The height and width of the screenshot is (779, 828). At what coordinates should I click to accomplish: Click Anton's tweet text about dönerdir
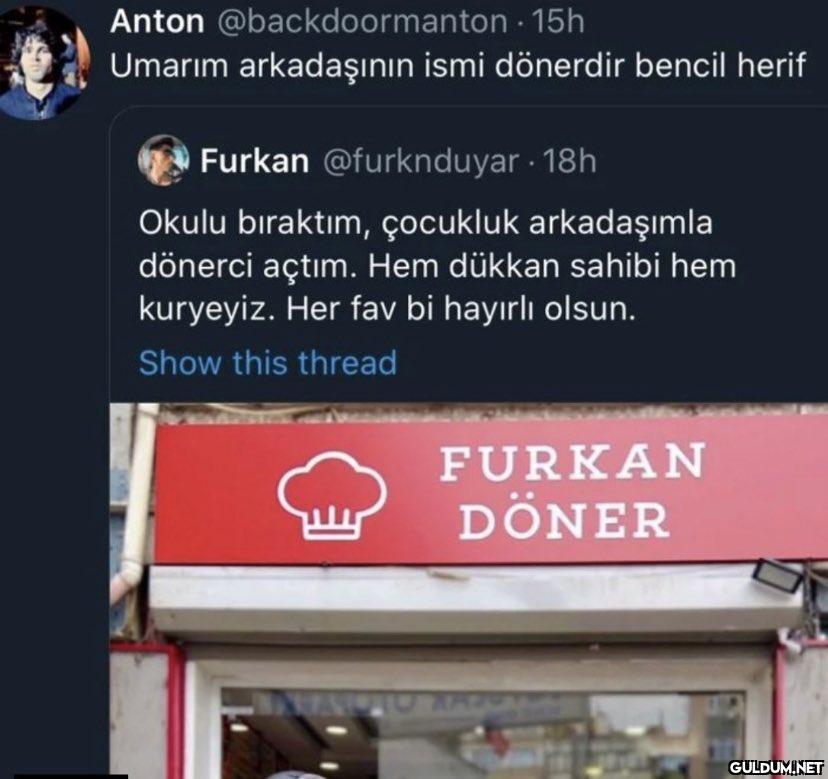pos(458,65)
